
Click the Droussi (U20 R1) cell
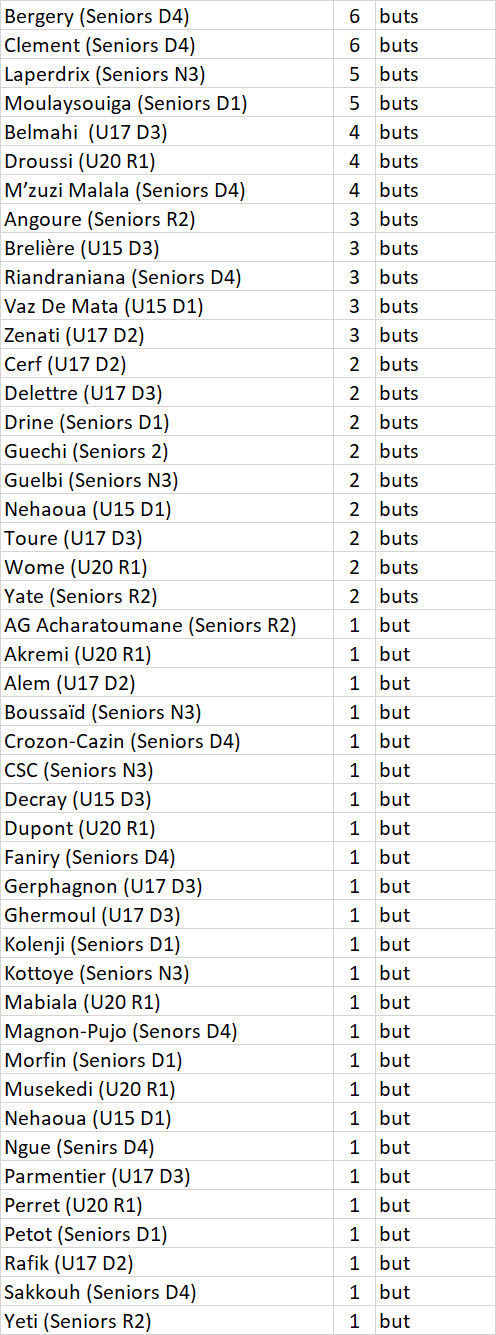pyautogui.click(x=167, y=161)
